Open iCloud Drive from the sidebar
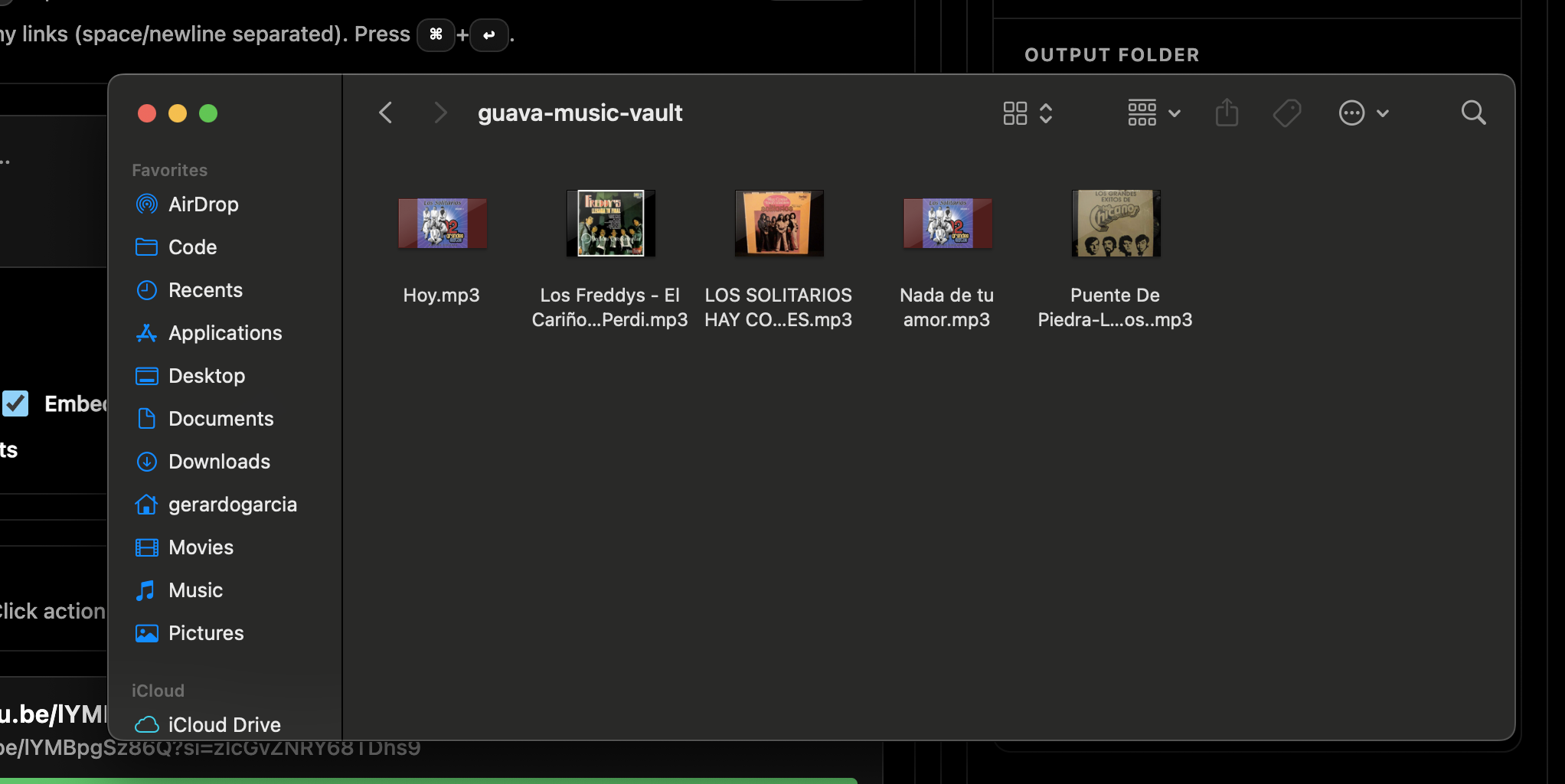Viewport: 1565px width, 784px height. tap(224, 724)
